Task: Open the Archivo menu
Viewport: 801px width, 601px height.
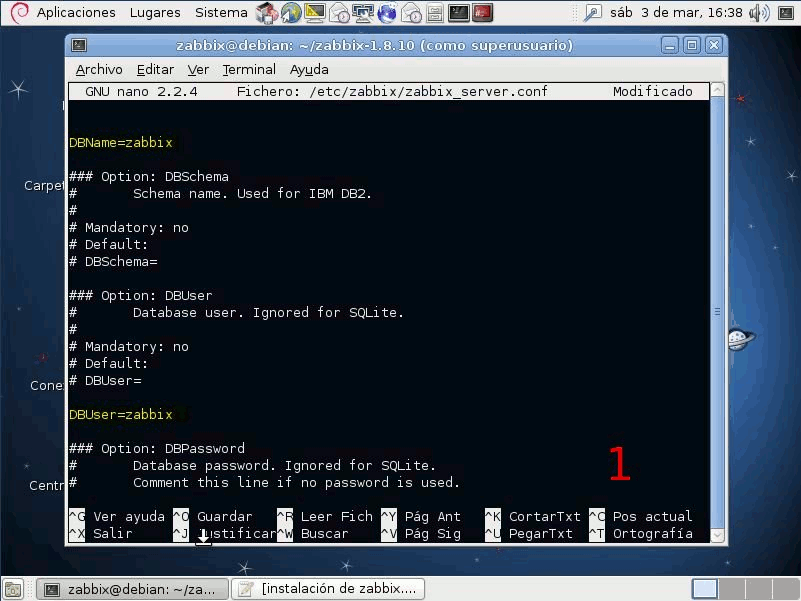Action: coord(99,69)
